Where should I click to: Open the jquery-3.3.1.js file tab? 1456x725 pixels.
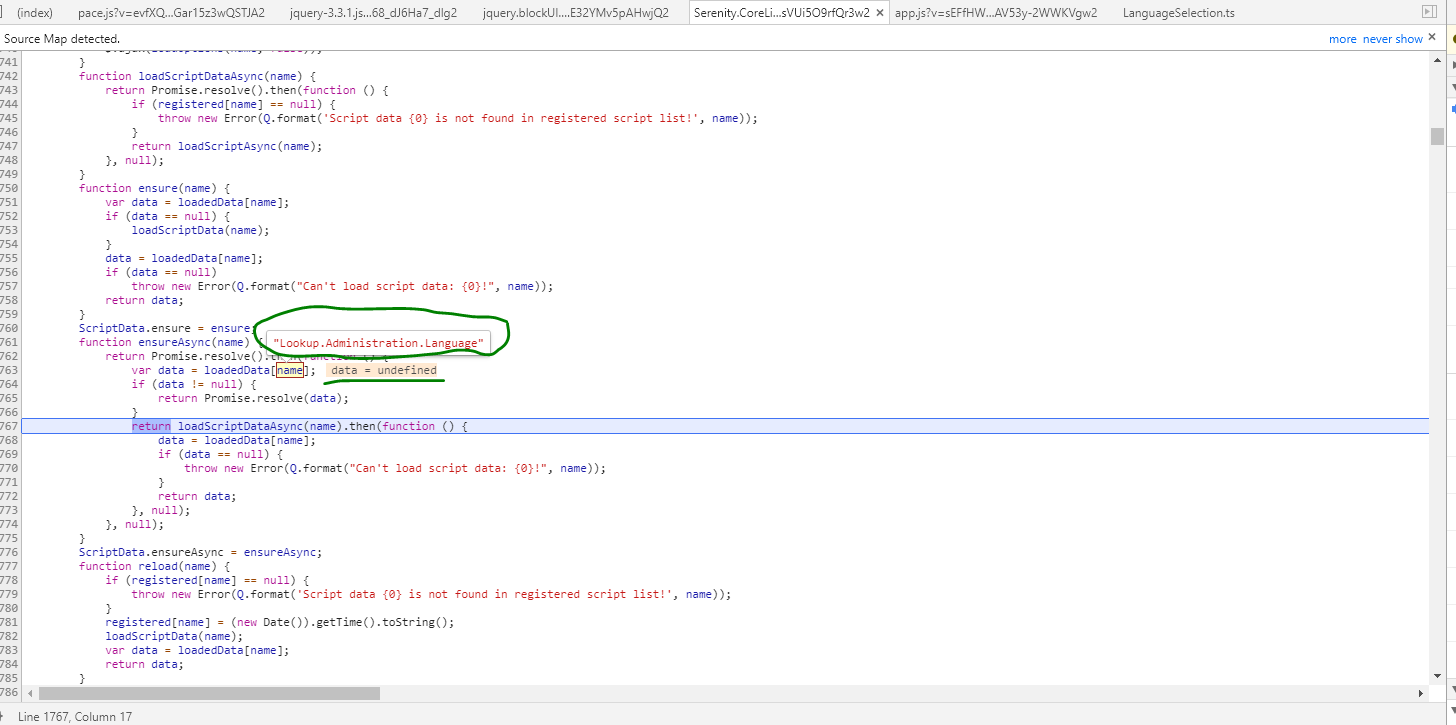pos(373,13)
